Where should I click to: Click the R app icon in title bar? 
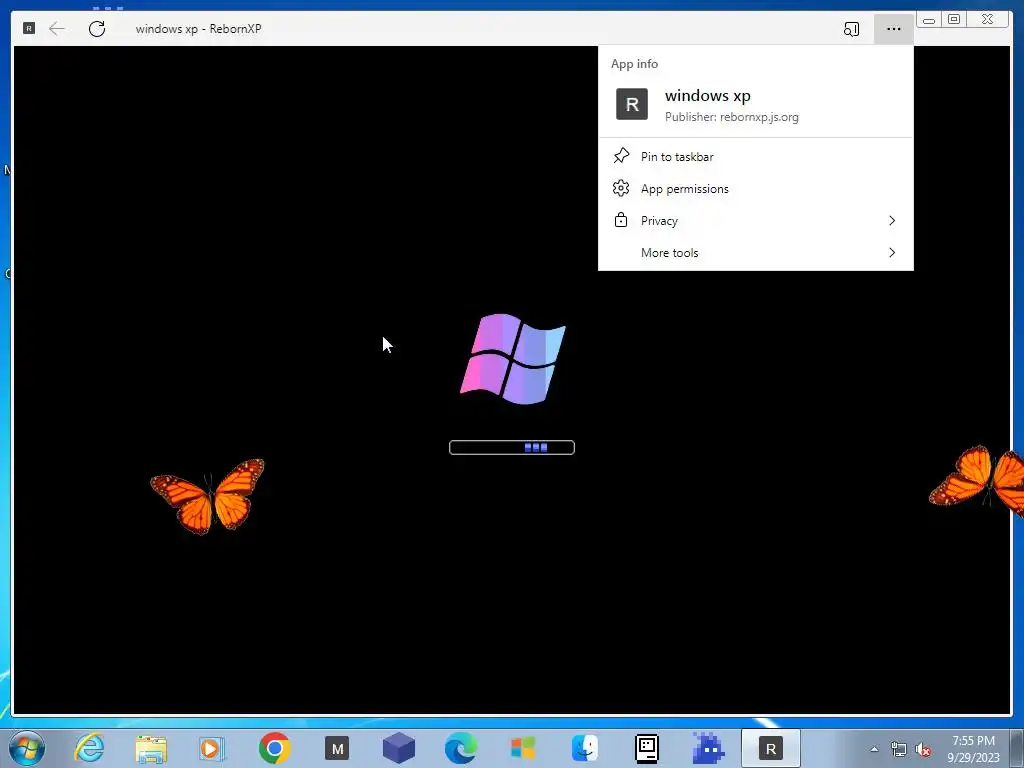coord(29,28)
